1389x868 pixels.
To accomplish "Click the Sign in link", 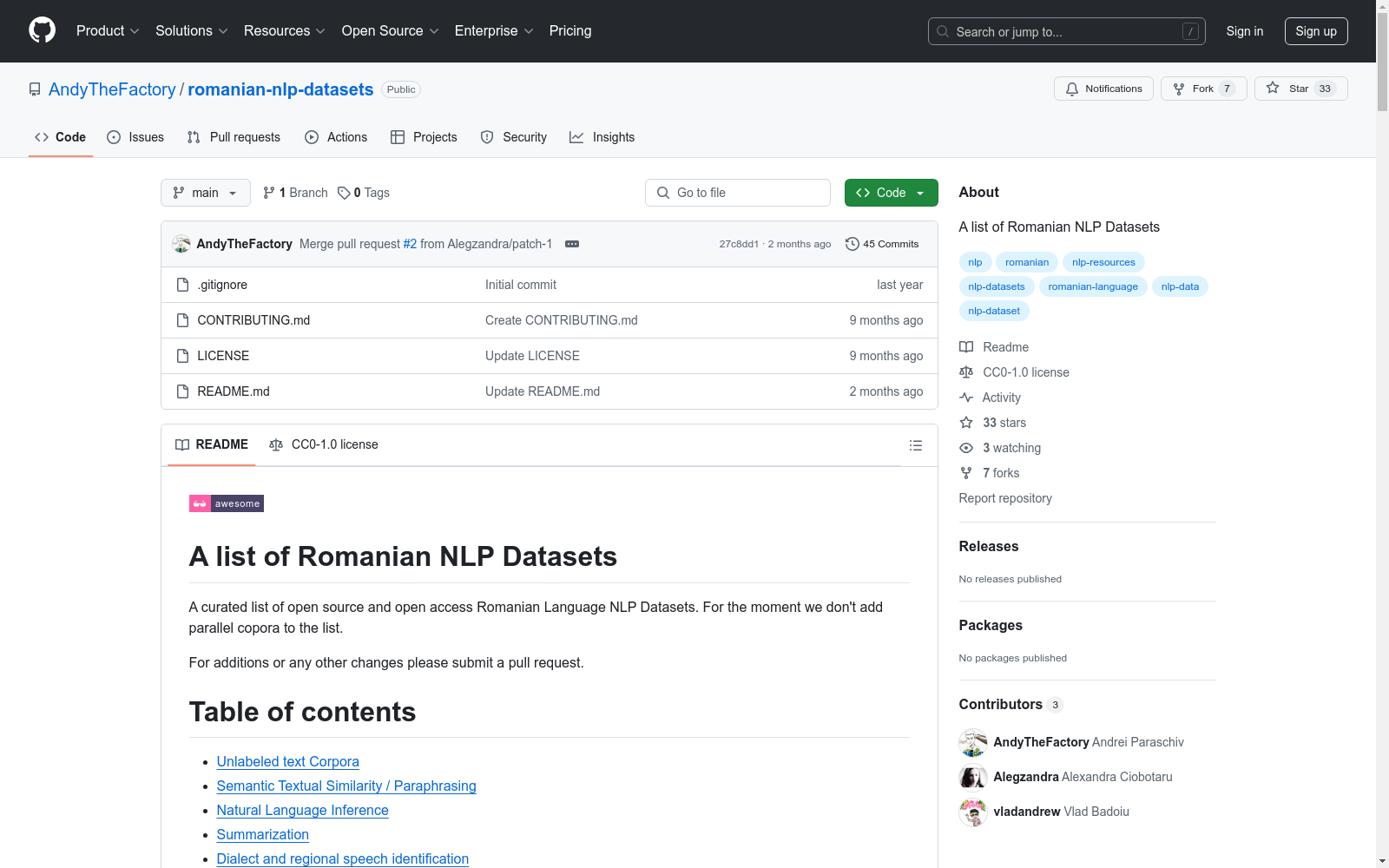I will click(x=1245, y=31).
